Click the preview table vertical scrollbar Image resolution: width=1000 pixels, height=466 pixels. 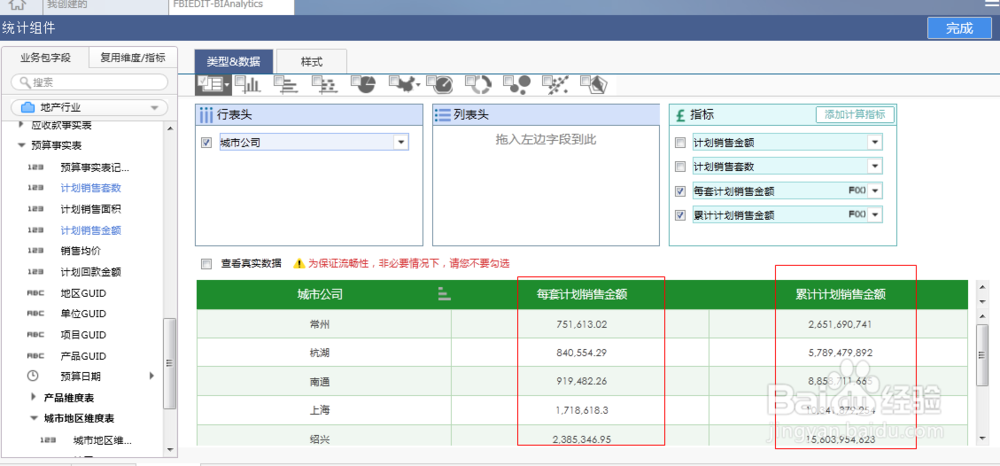pos(982,355)
